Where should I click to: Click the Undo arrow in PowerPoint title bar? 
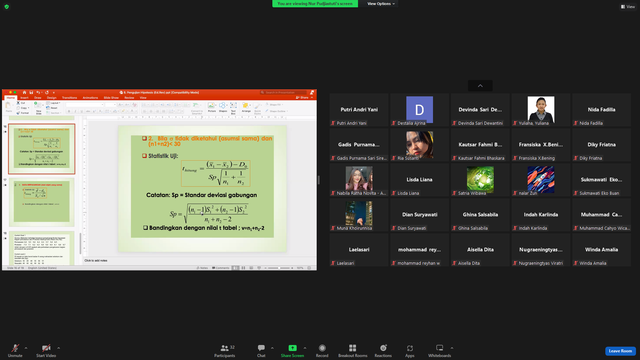pos(38,93)
